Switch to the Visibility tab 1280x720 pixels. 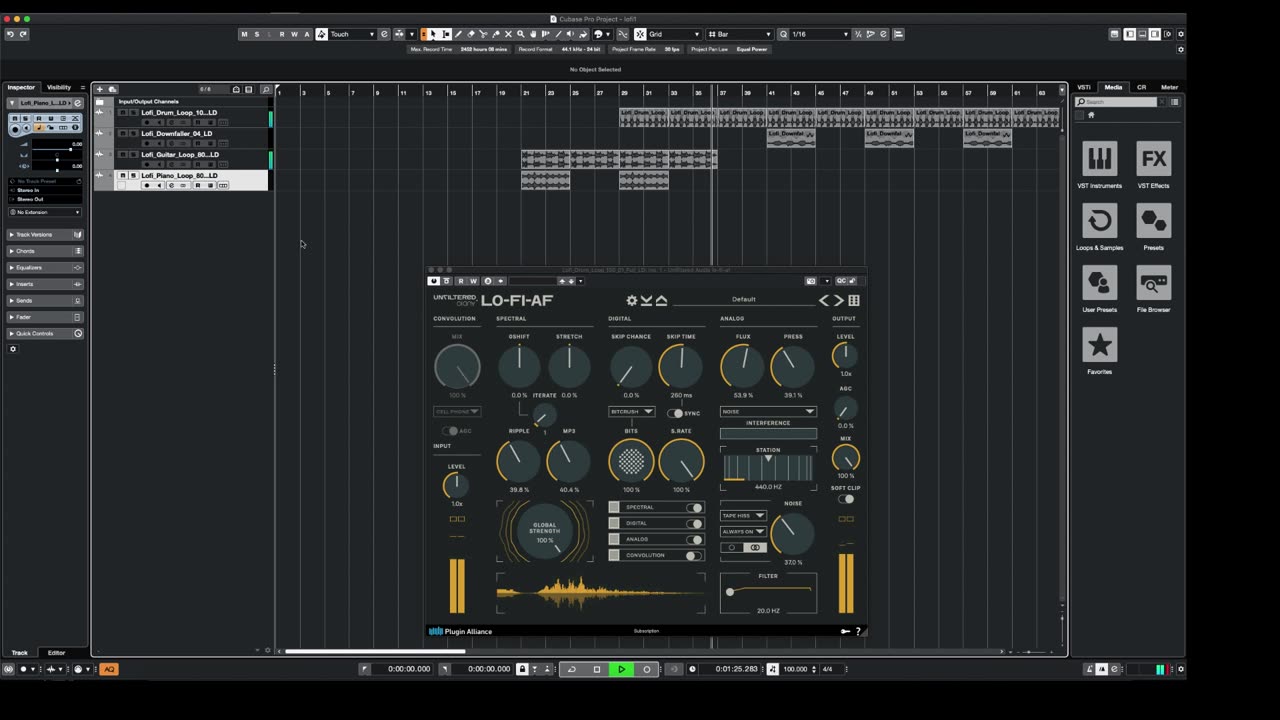pos(59,87)
